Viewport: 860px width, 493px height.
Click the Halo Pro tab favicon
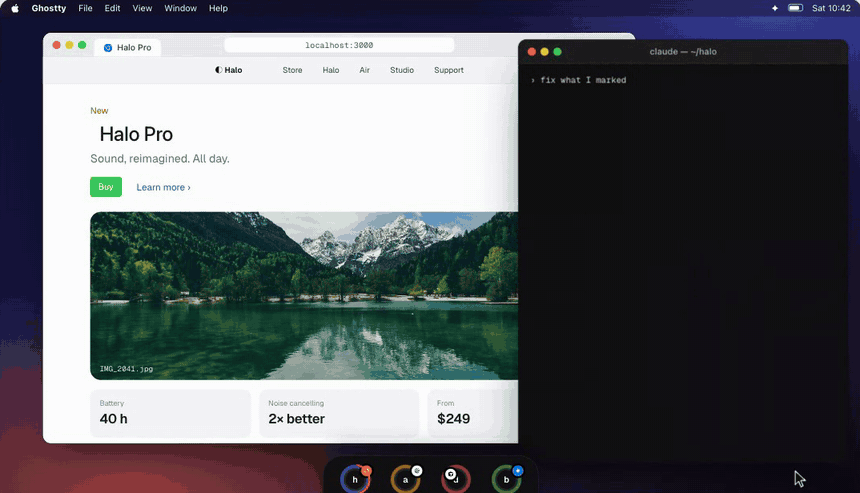pyautogui.click(x=108, y=48)
